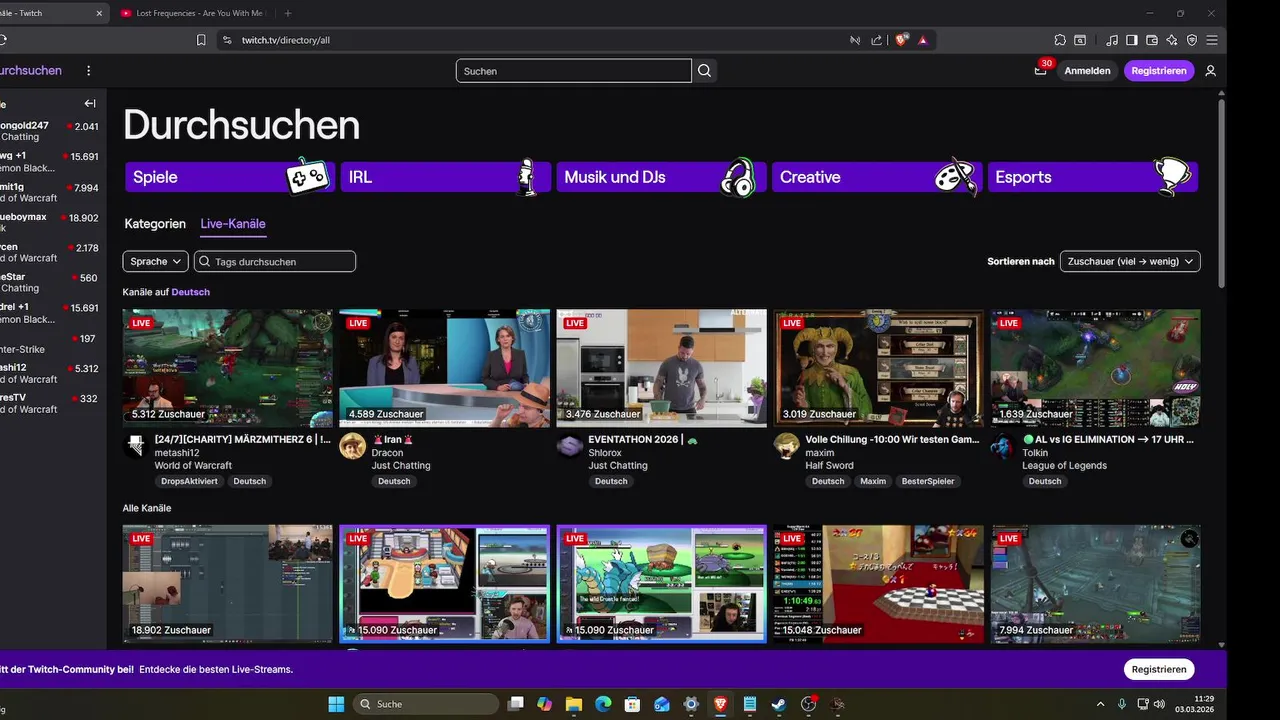Open the Creative category banner
Image resolution: width=1280 pixels, height=720 pixels.
click(876, 177)
